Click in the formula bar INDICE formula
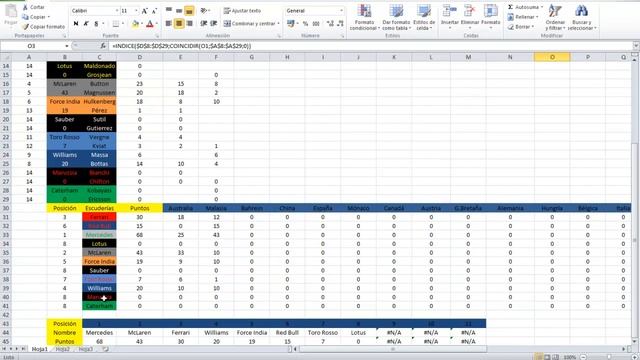Viewport: 640px width, 360px height. pyautogui.click(x=182, y=46)
